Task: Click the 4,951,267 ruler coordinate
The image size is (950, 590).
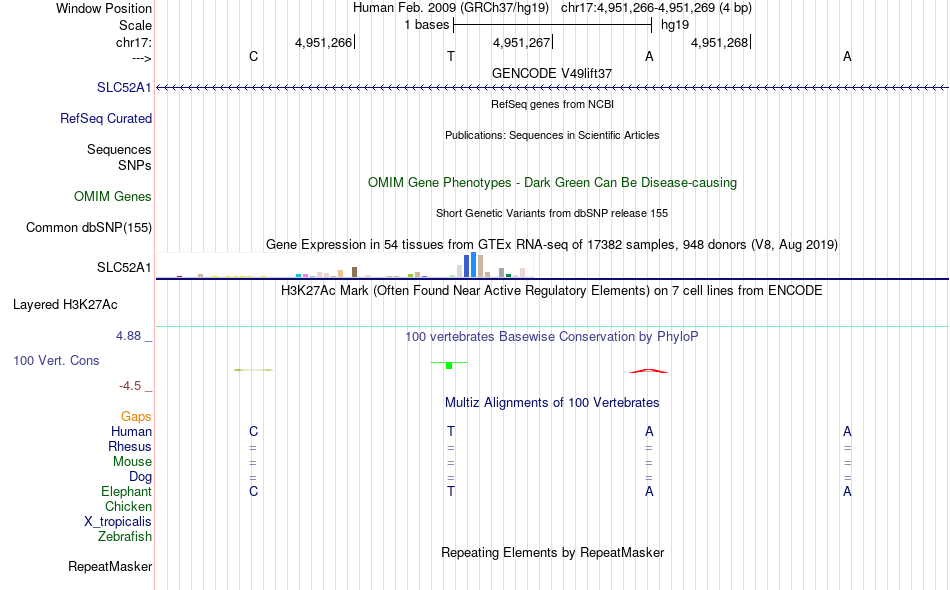Action: coord(522,42)
